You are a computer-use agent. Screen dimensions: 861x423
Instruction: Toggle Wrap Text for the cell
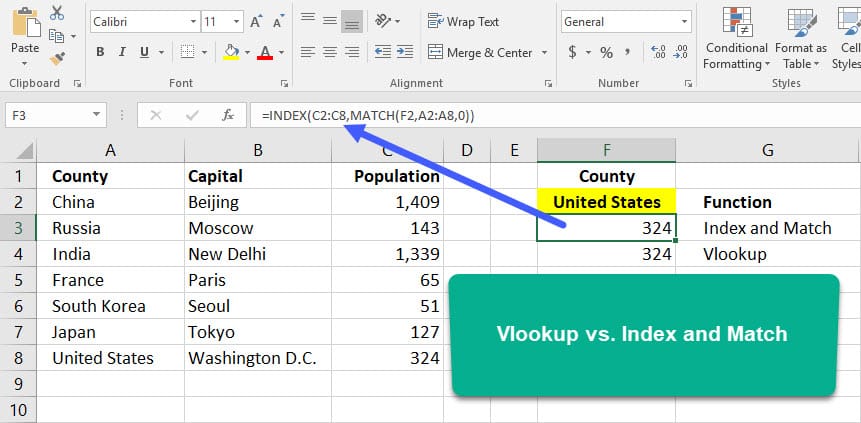pos(463,21)
